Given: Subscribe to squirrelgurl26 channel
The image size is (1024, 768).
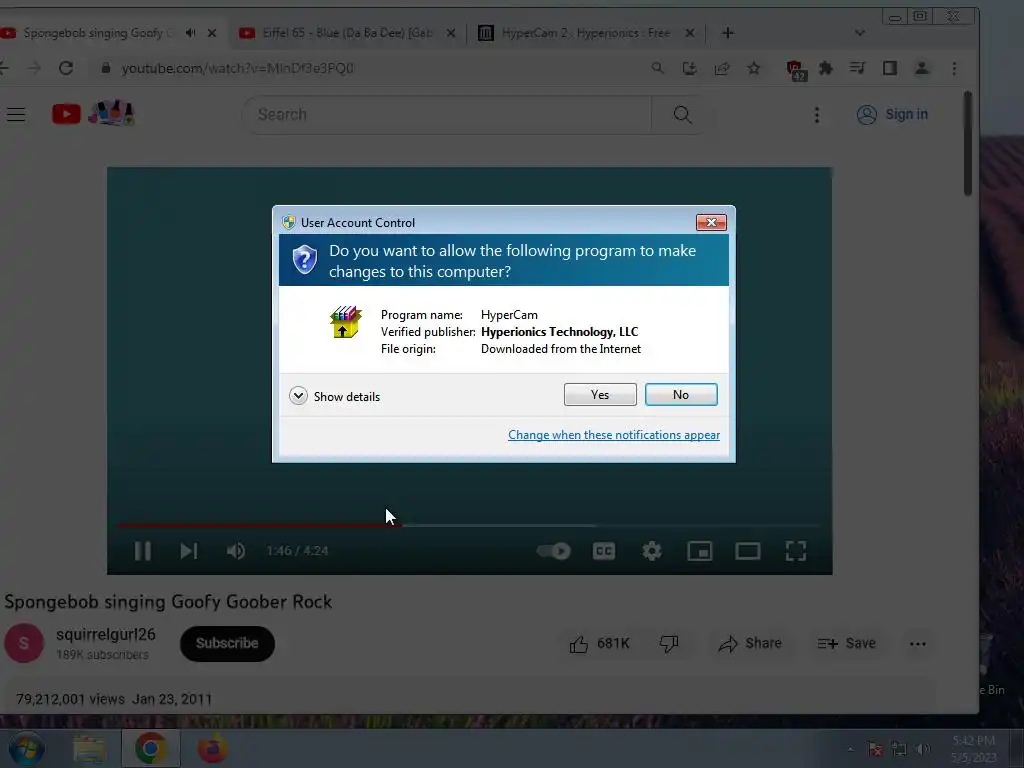Looking at the screenshot, I should click(227, 643).
